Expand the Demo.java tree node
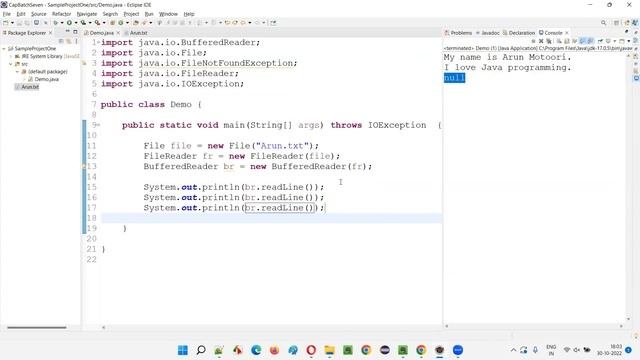This screenshot has width=640, height=360. click(24, 79)
